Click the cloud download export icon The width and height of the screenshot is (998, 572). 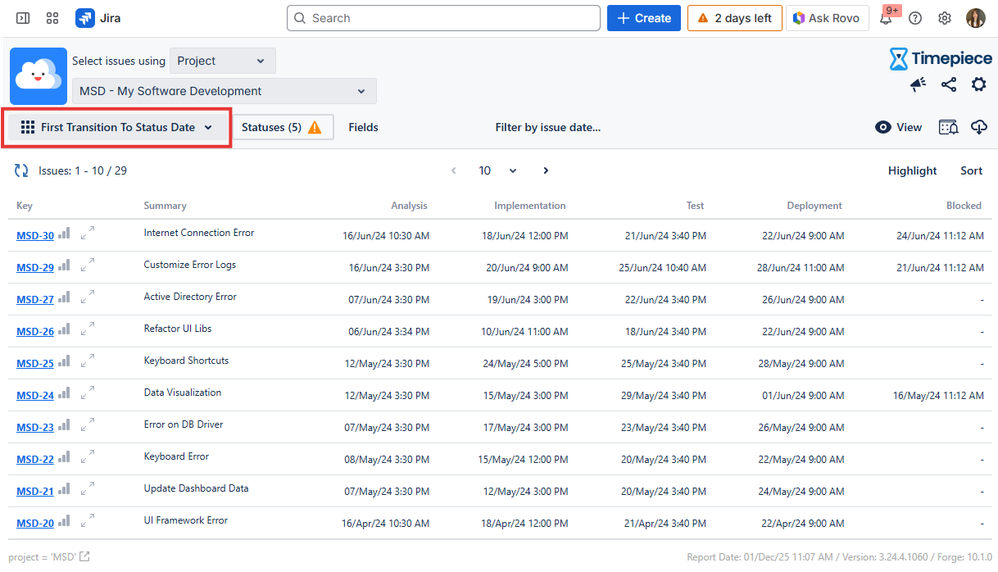(979, 127)
